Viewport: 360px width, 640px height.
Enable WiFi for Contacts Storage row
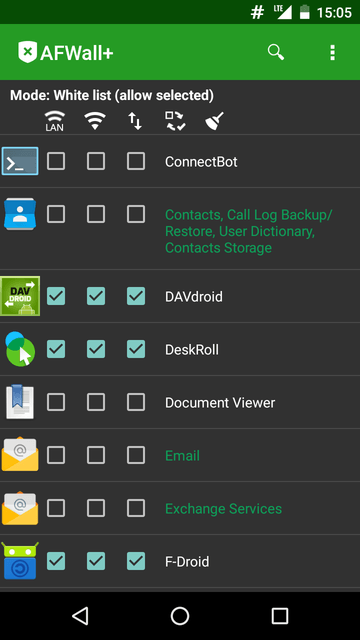point(96,214)
